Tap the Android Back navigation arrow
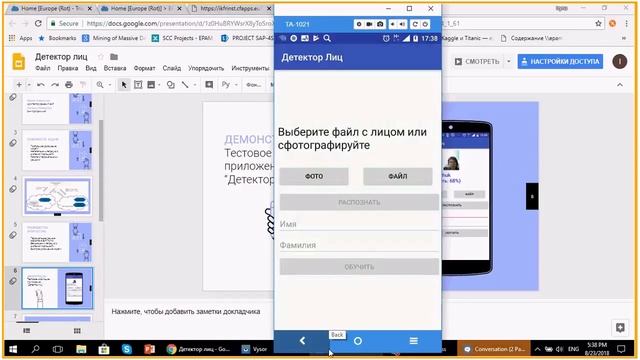This screenshot has height=360, width=640. pos(302,341)
